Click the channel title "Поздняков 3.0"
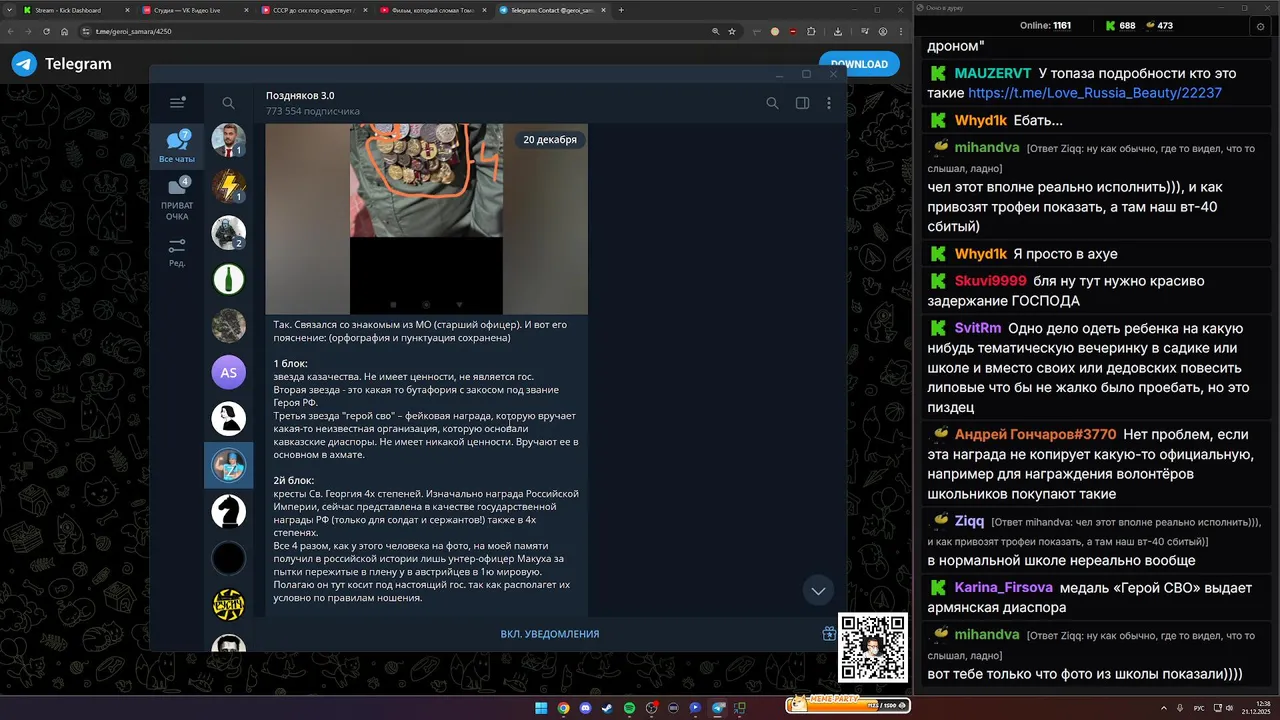The width and height of the screenshot is (1280, 720). [300, 96]
